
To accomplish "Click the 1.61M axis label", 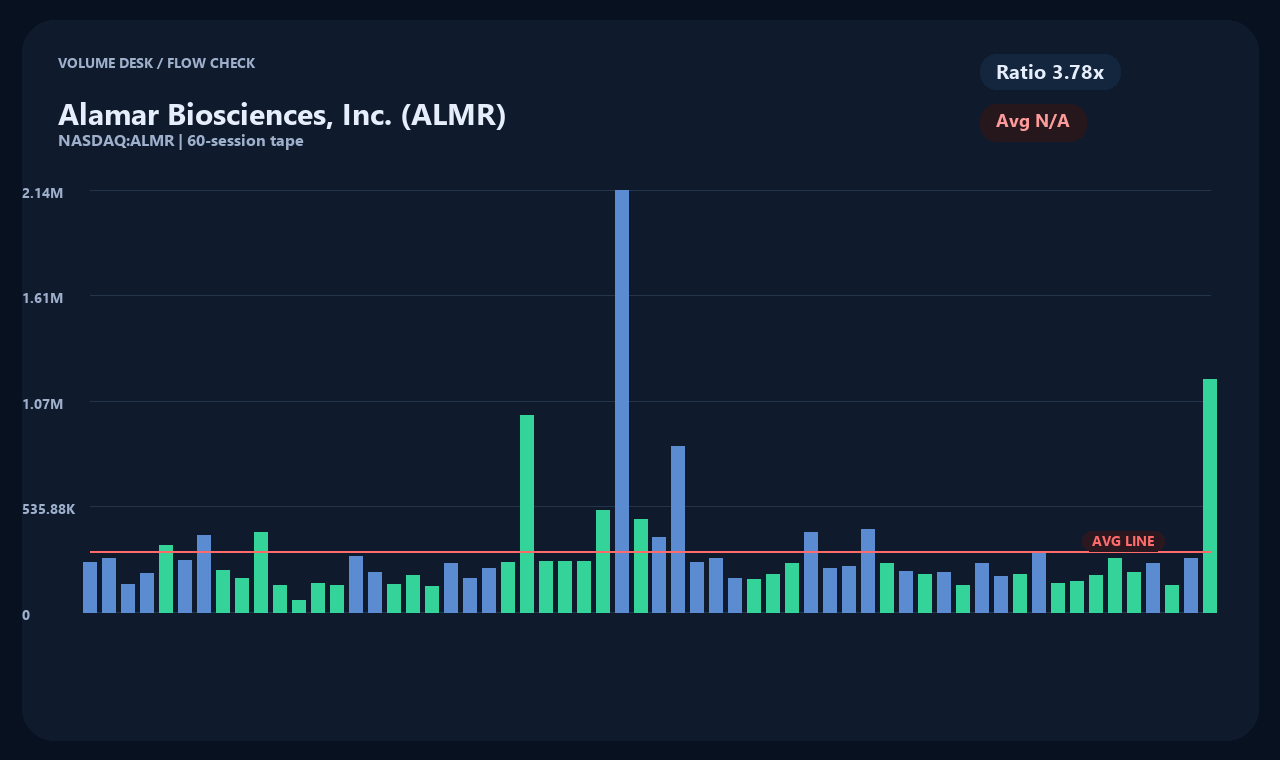I will point(43,298).
